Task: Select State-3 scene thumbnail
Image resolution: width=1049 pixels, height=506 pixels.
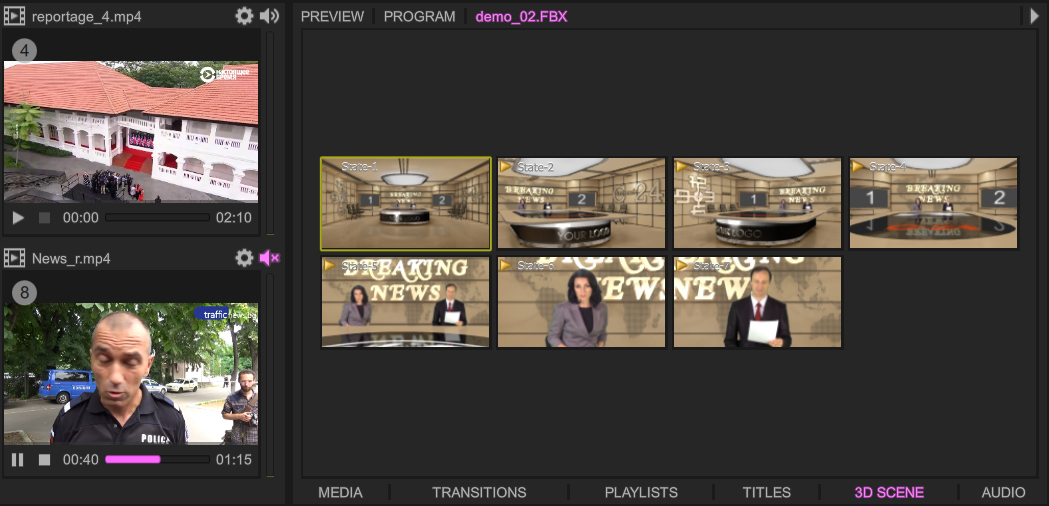Action: (757, 203)
